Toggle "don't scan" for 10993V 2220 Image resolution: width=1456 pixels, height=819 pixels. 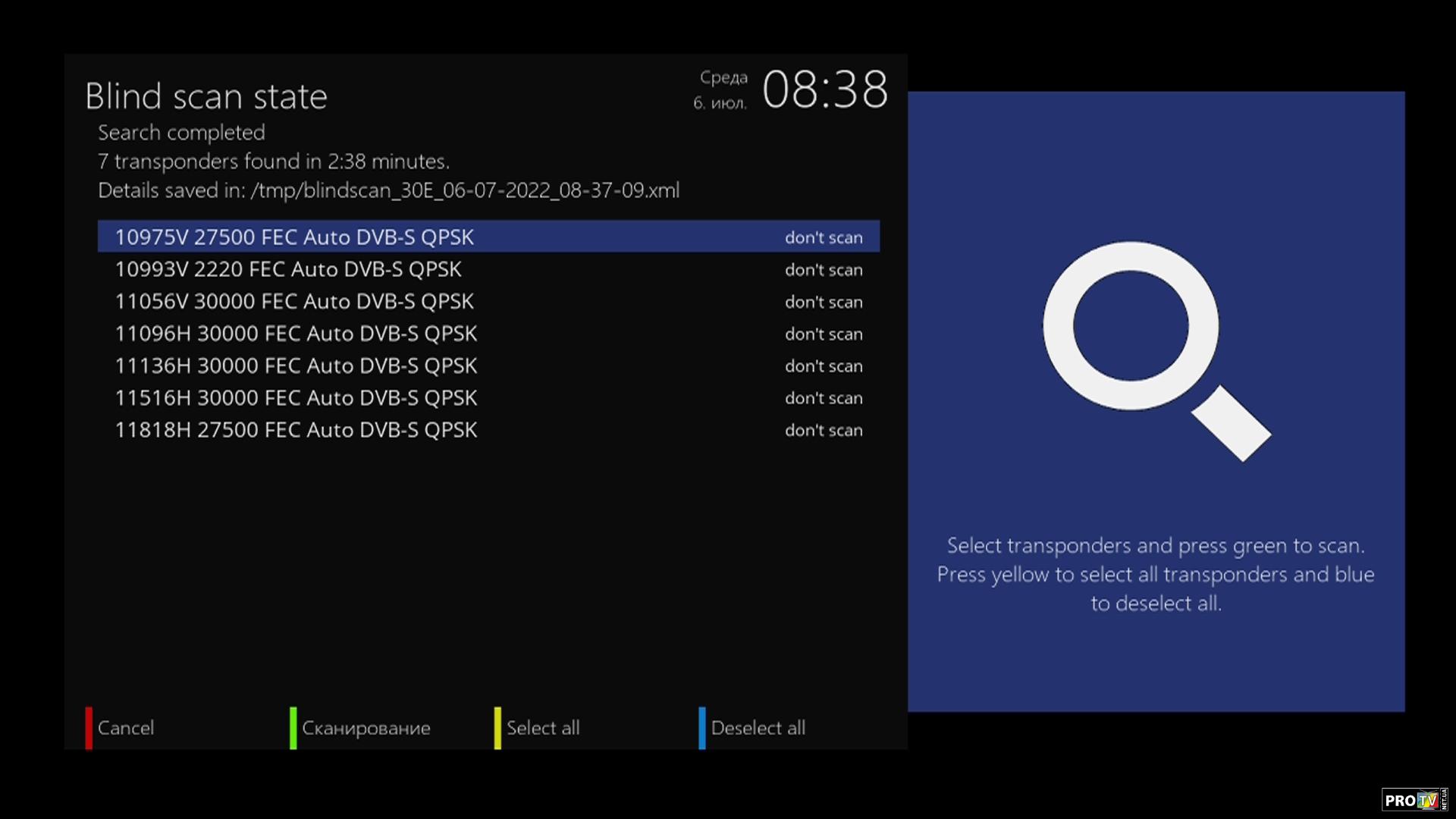click(824, 270)
